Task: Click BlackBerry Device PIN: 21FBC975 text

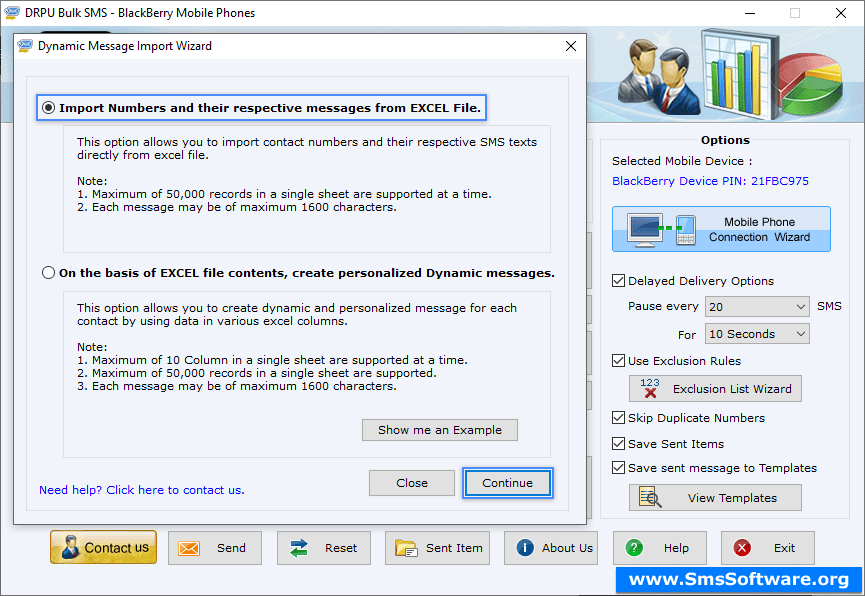Action: click(711, 181)
